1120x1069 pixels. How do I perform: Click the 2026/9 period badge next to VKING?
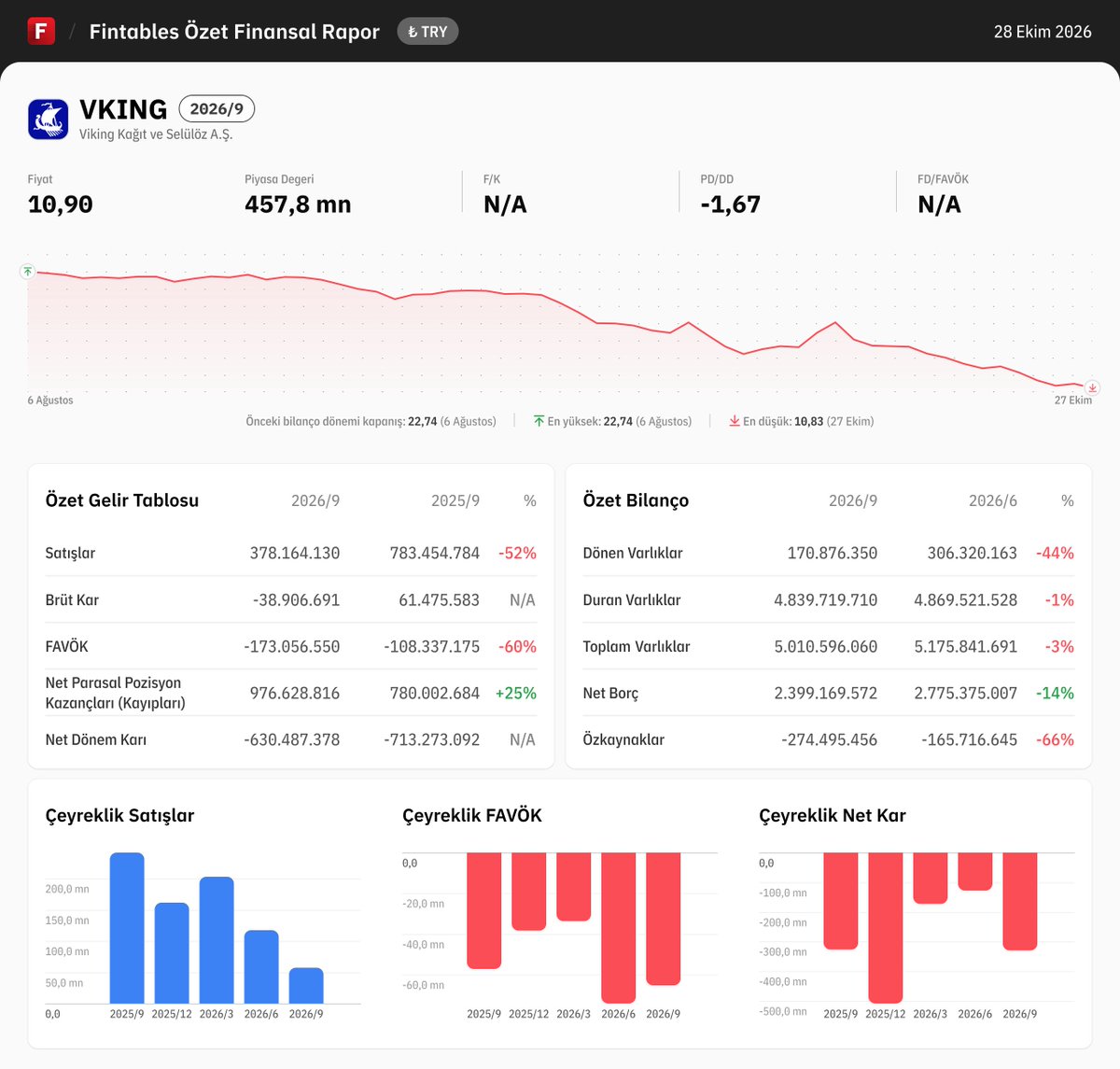click(x=217, y=109)
